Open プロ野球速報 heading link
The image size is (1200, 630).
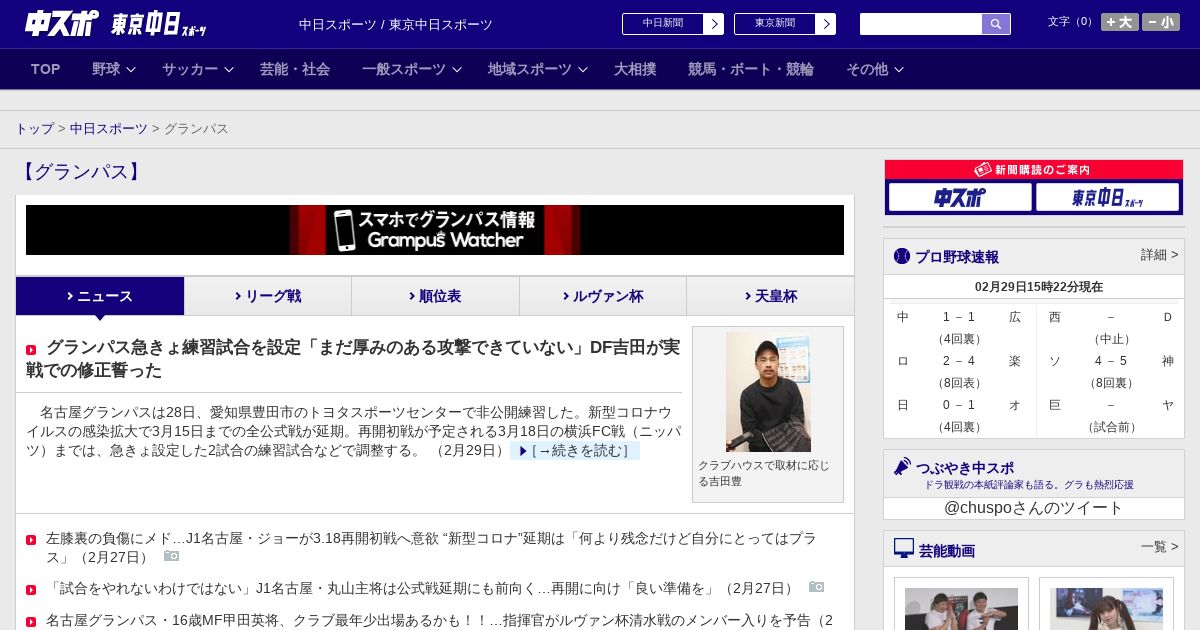click(x=957, y=257)
